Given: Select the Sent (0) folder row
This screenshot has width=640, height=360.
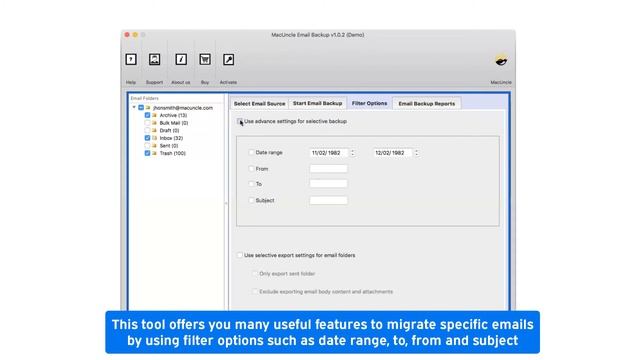Looking at the screenshot, I should click(169, 146).
